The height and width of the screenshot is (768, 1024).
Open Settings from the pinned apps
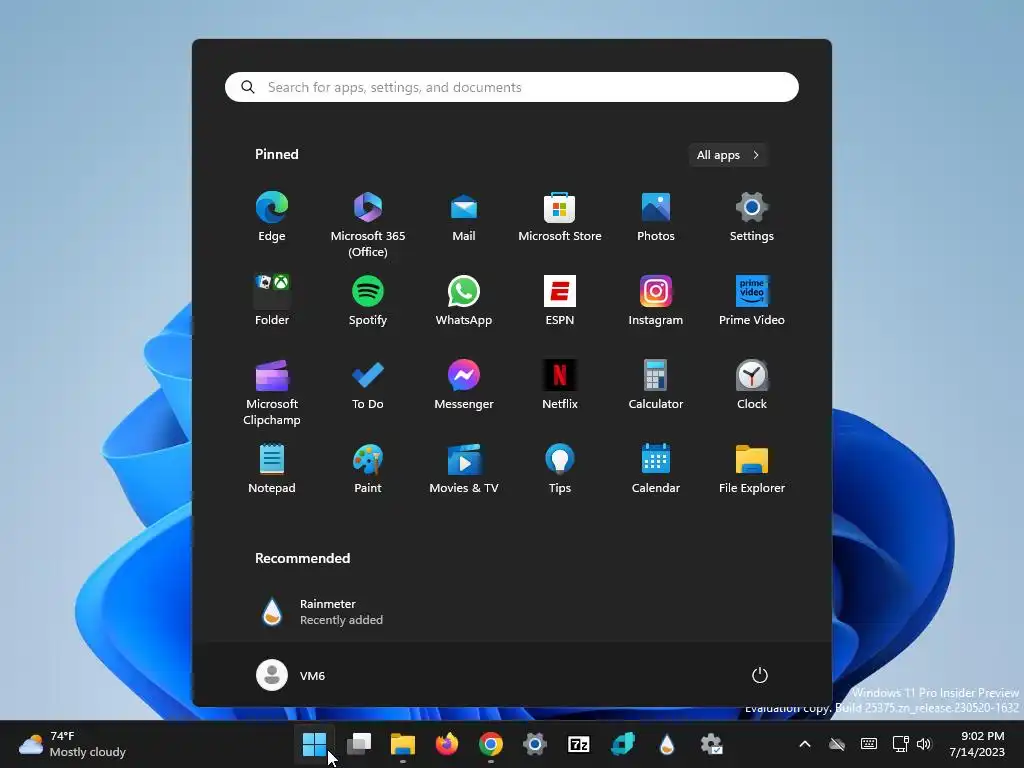(752, 217)
